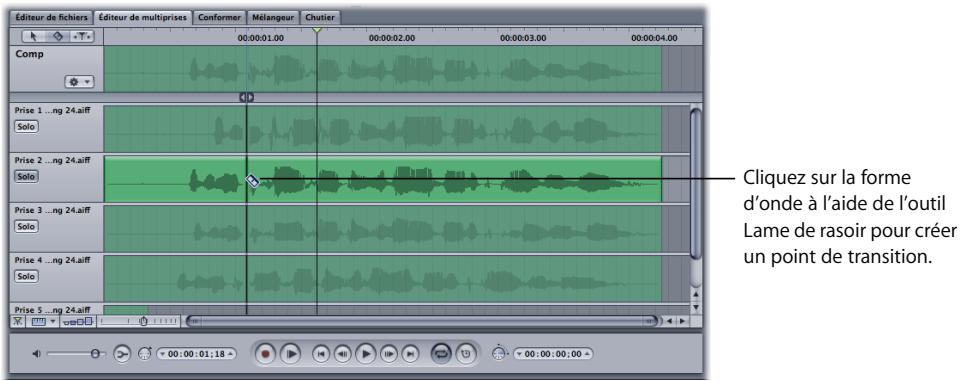Increment the 00:00:00;00 timecode value
The height and width of the screenshot is (381, 967).
click(x=586, y=354)
